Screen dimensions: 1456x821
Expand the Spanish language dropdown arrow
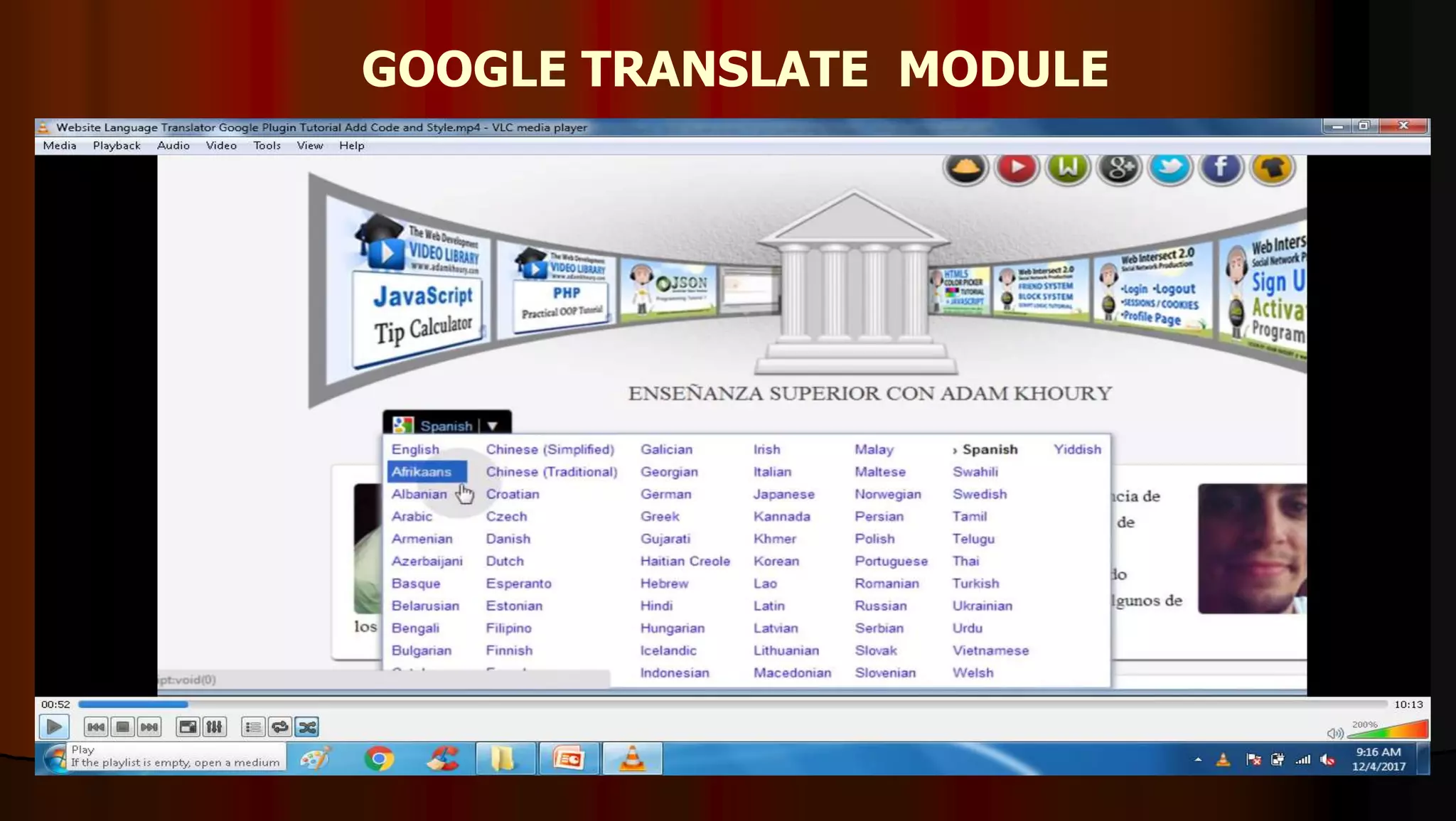click(492, 426)
